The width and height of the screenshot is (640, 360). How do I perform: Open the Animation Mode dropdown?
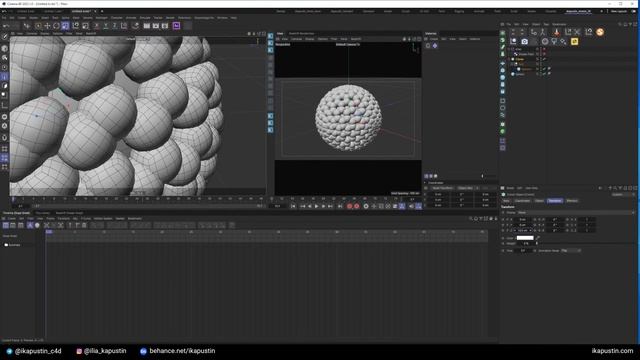tap(571, 251)
